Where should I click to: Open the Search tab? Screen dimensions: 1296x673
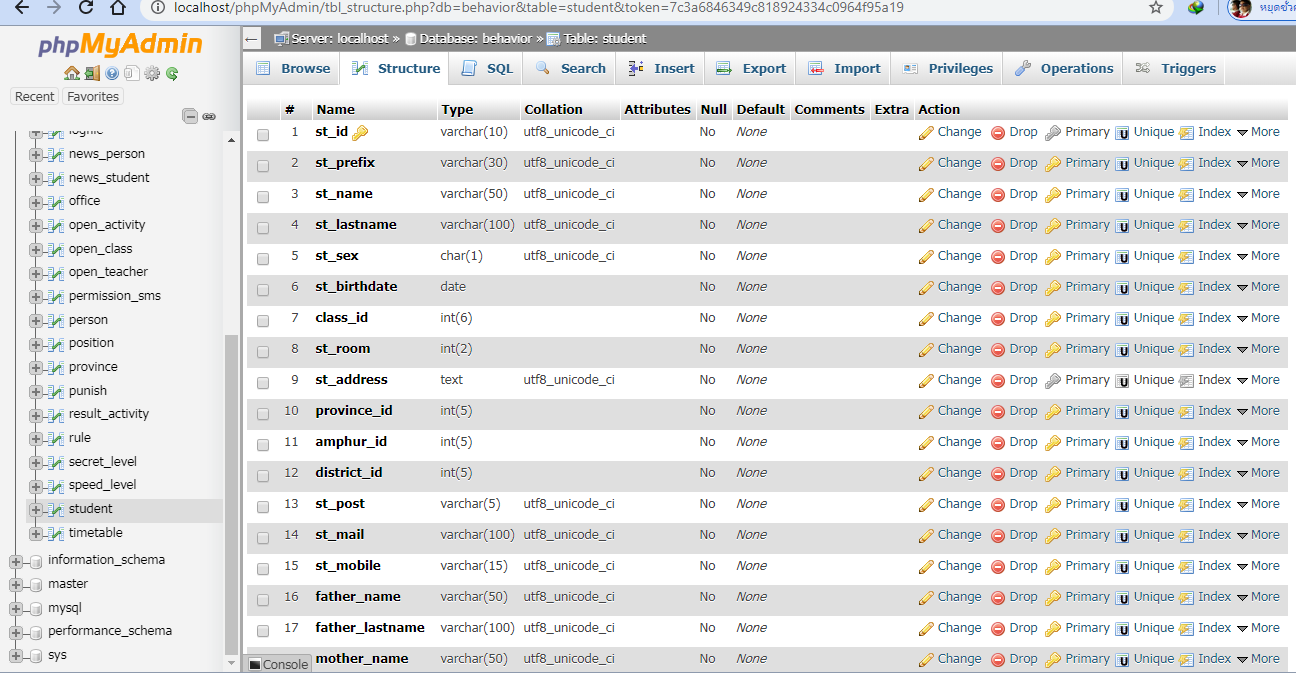571,69
